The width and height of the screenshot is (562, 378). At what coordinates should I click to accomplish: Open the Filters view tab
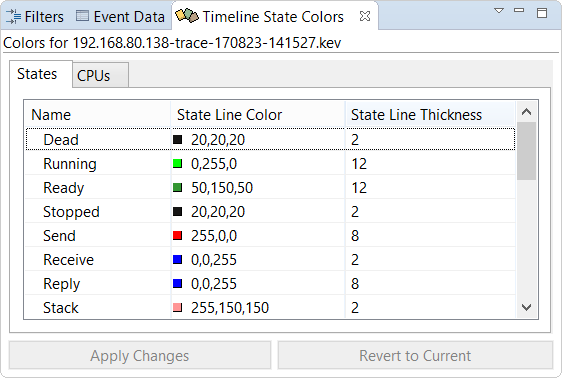35,16
